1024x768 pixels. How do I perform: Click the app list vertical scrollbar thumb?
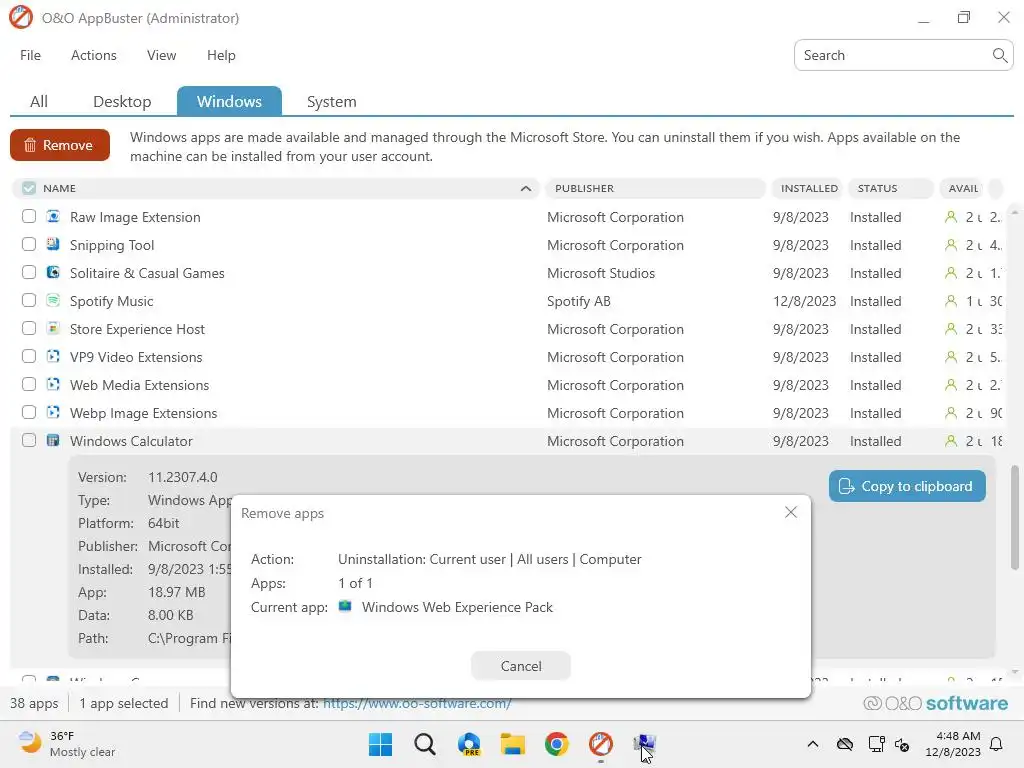1015,517
